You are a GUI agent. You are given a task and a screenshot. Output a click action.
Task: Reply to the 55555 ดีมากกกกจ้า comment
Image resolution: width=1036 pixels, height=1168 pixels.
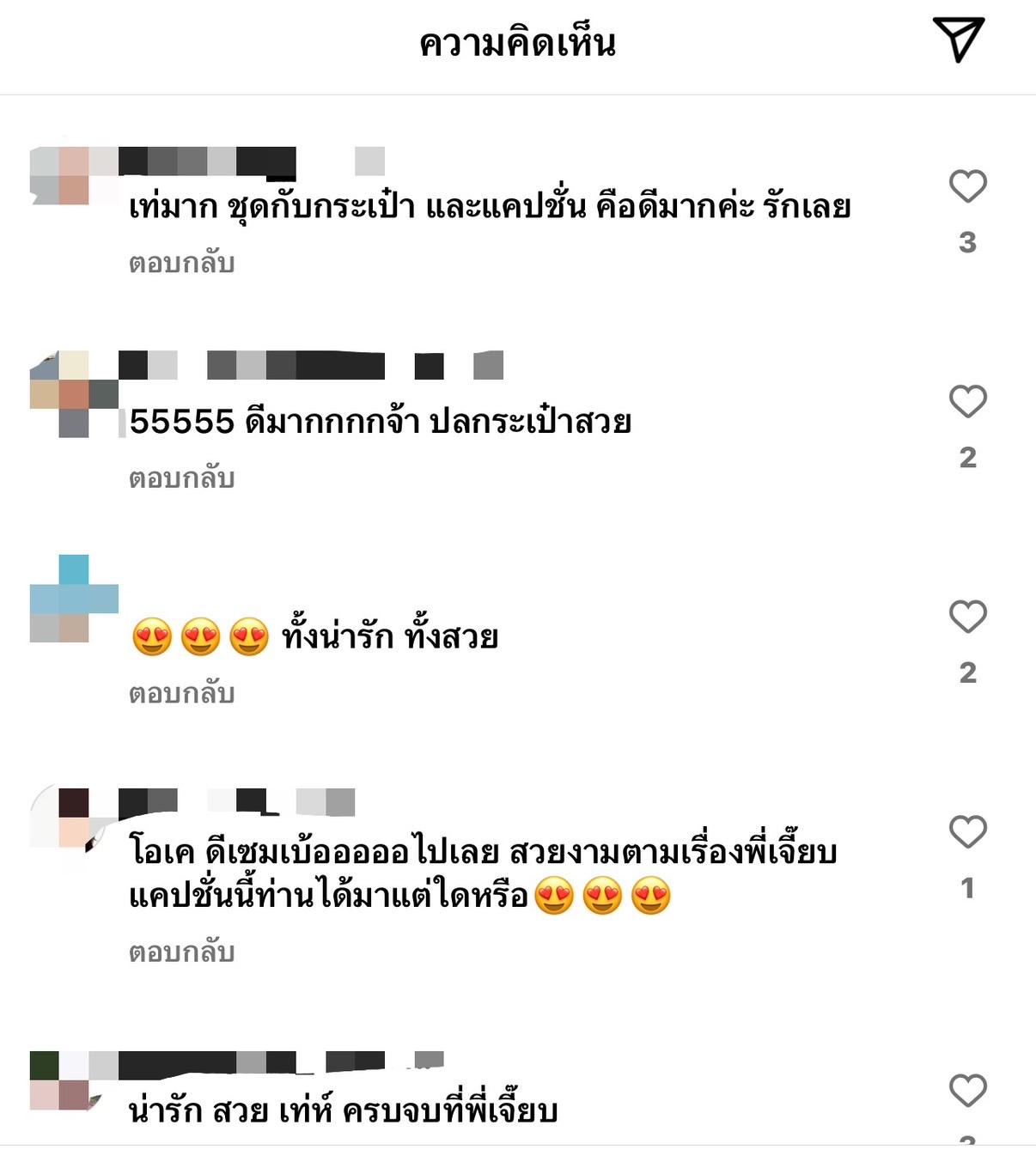tap(181, 478)
